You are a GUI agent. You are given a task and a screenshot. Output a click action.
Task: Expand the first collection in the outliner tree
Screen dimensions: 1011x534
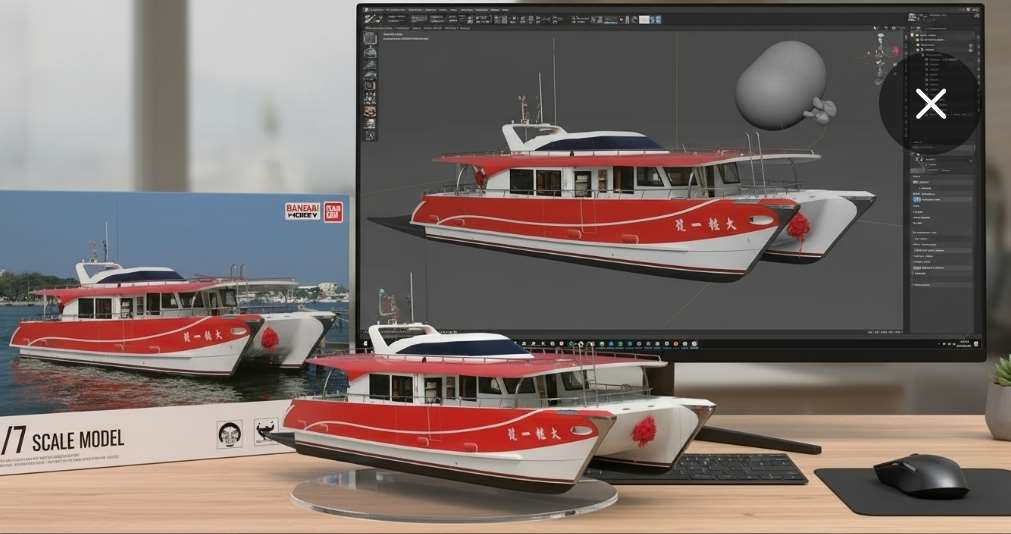coord(921,52)
